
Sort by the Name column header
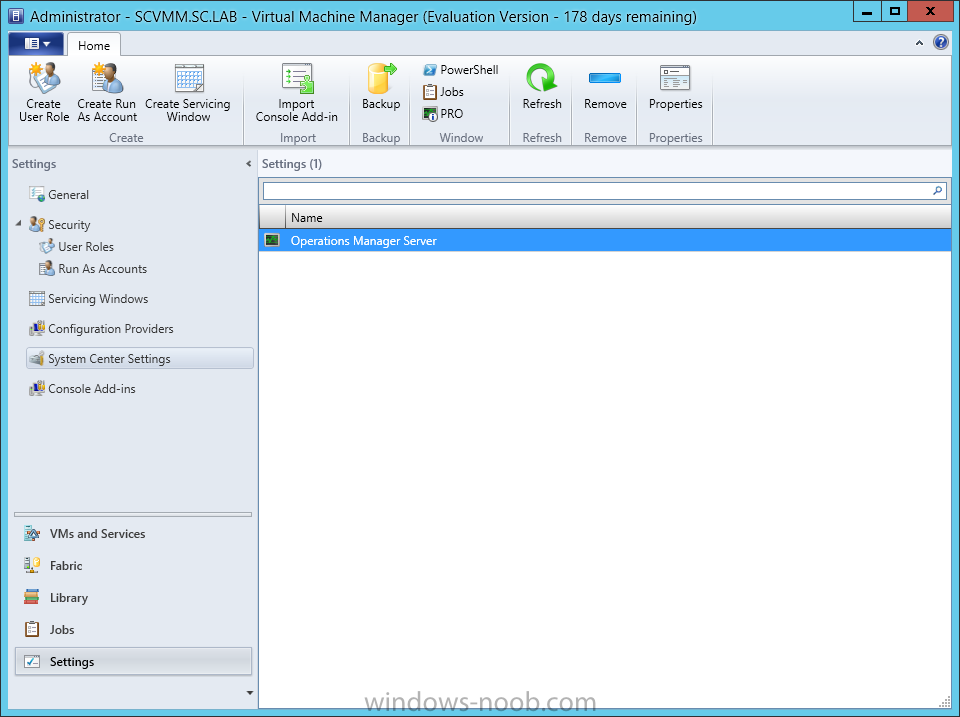618,217
